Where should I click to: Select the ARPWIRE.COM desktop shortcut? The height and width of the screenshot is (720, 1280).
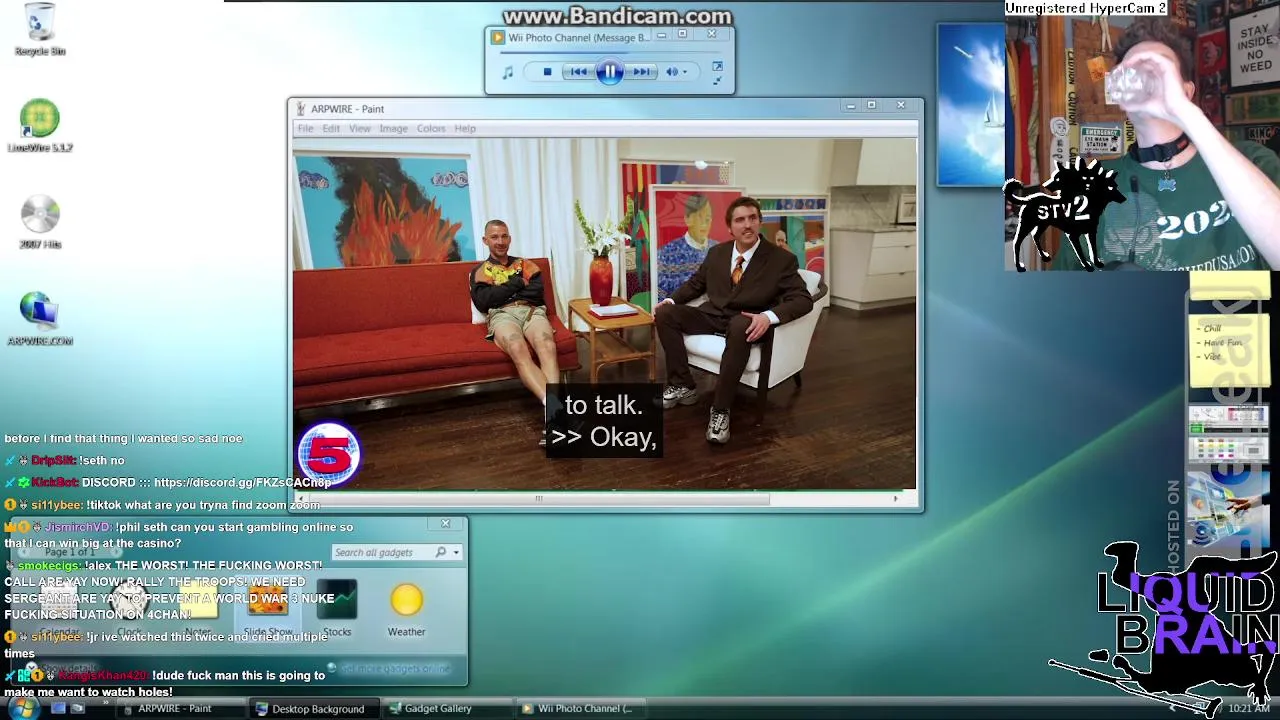click(x=40, y=319)
